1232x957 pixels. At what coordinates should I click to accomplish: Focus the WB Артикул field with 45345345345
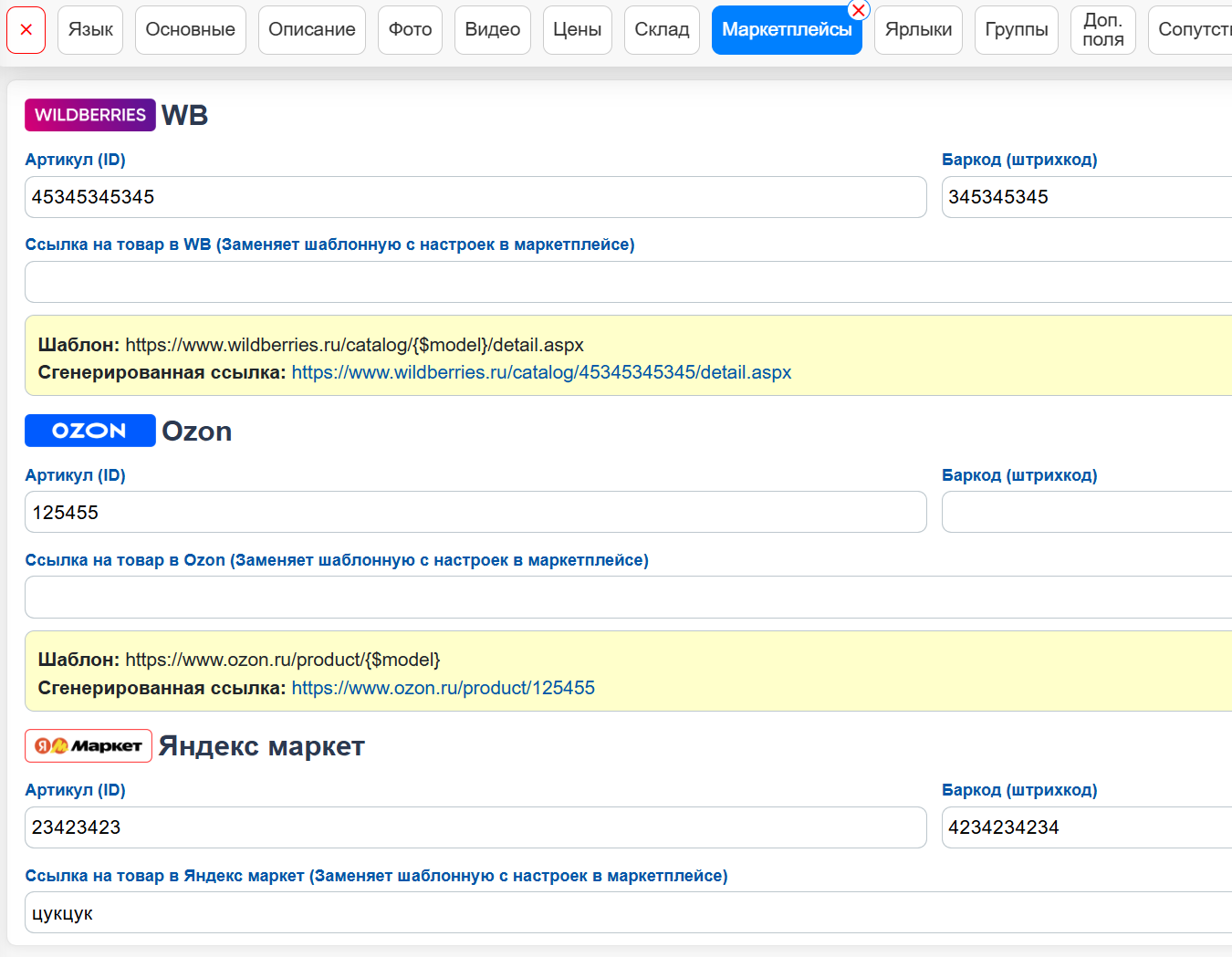point(475,197)
